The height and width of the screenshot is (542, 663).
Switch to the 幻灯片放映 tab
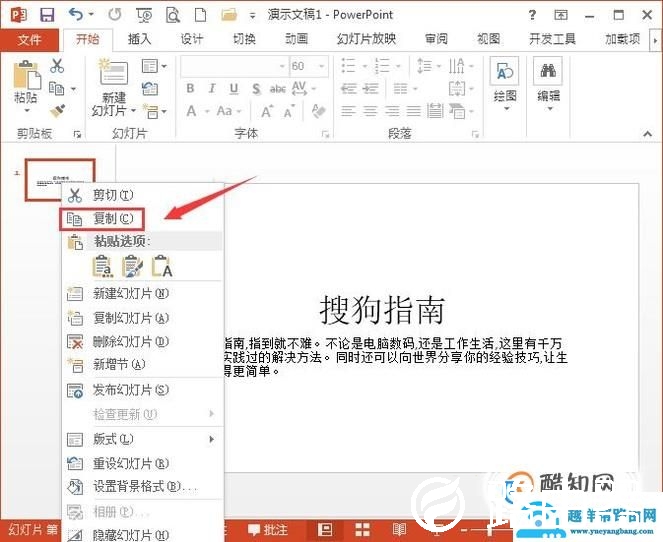366,39
